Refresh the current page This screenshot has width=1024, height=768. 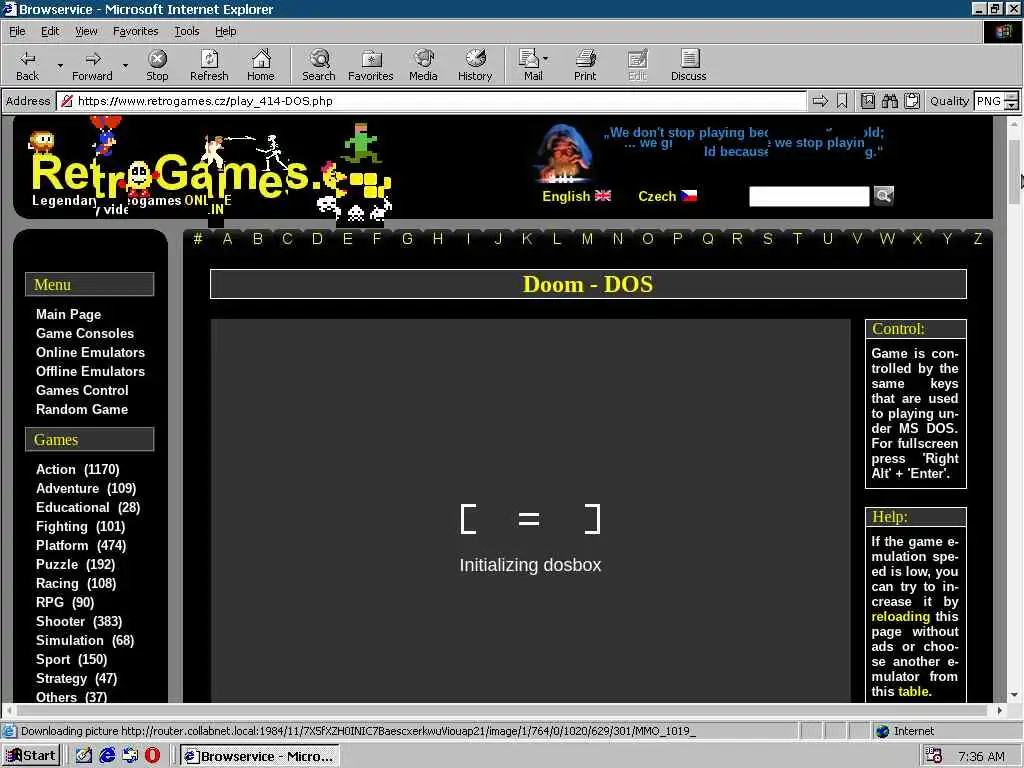[x=209, y=65]
